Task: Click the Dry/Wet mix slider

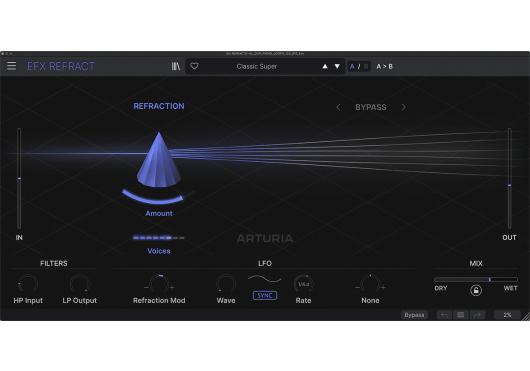Action: coord(476,279)
